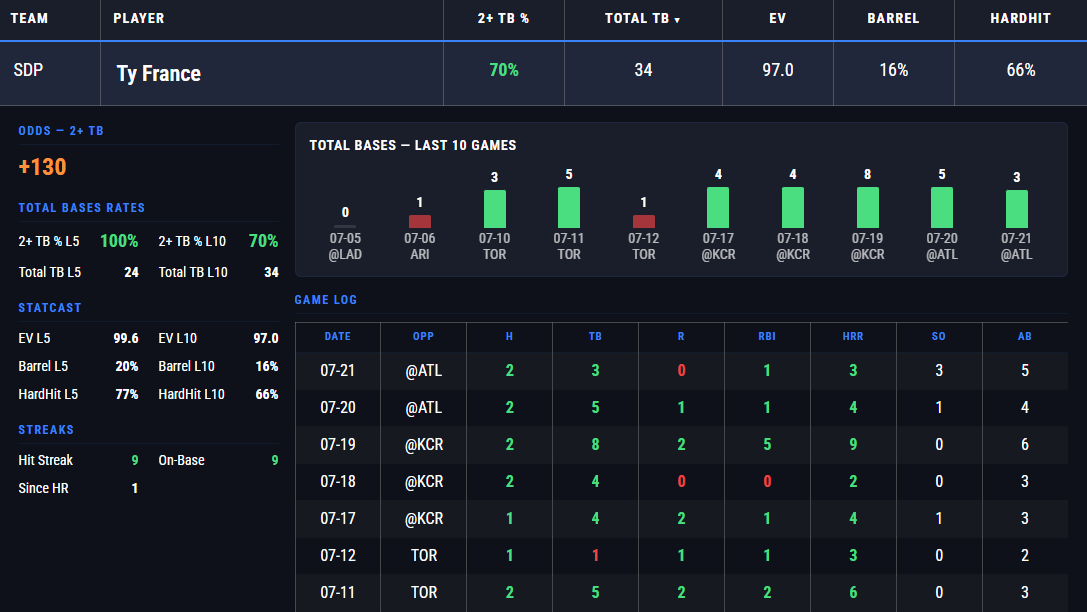Click the 07-06 ARI red bar
The width and height of the screenshot is (1087, 612).
(x=419, y=221)
